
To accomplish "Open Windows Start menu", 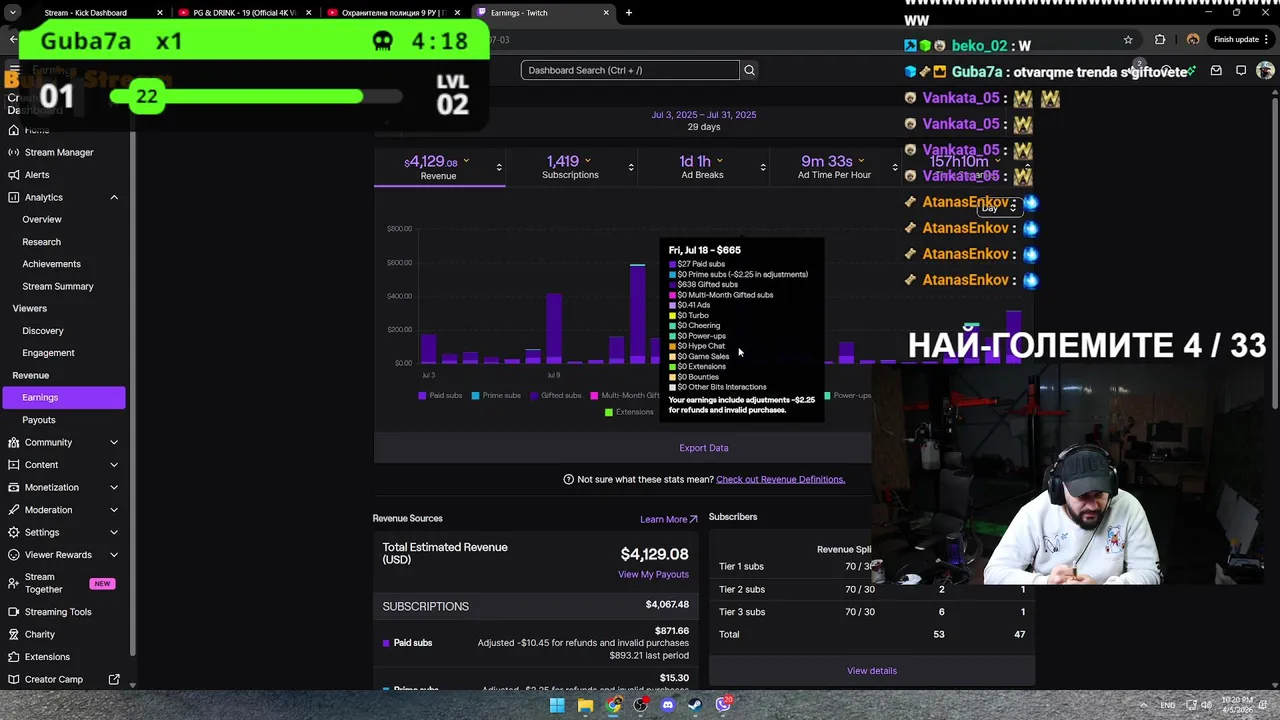I will point(557,705).
